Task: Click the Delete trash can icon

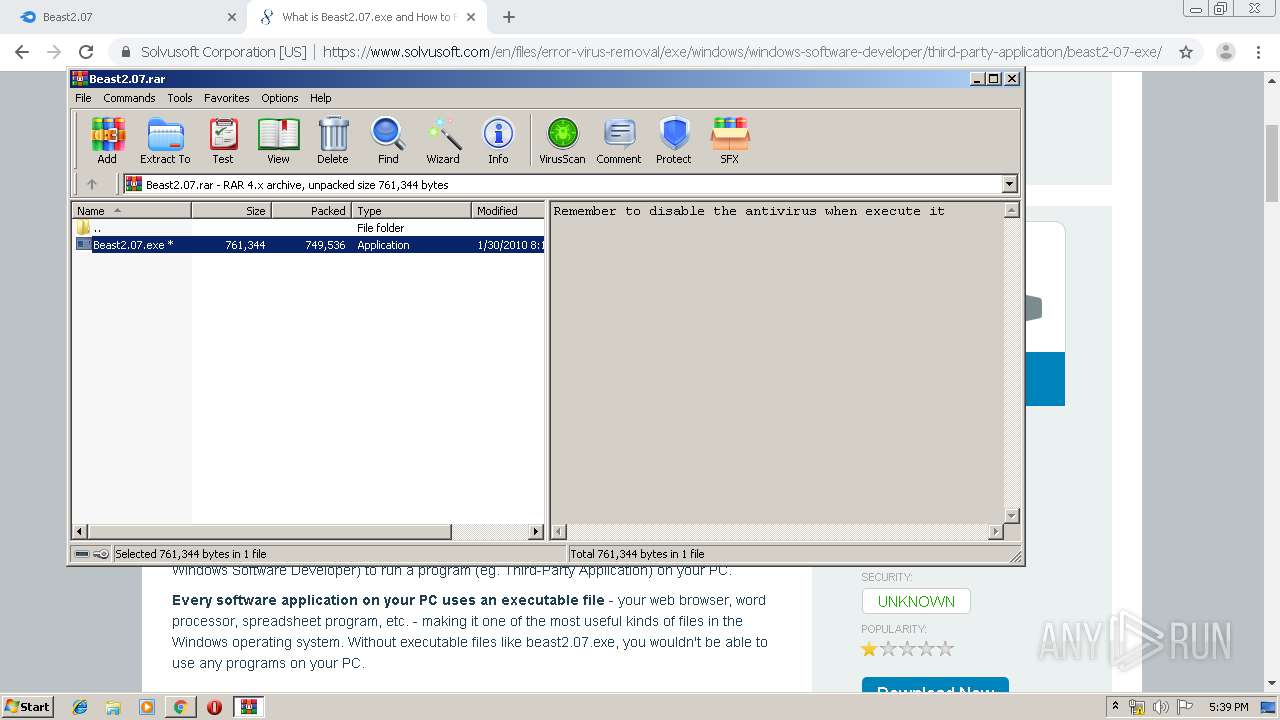Action: pos(333,140)
